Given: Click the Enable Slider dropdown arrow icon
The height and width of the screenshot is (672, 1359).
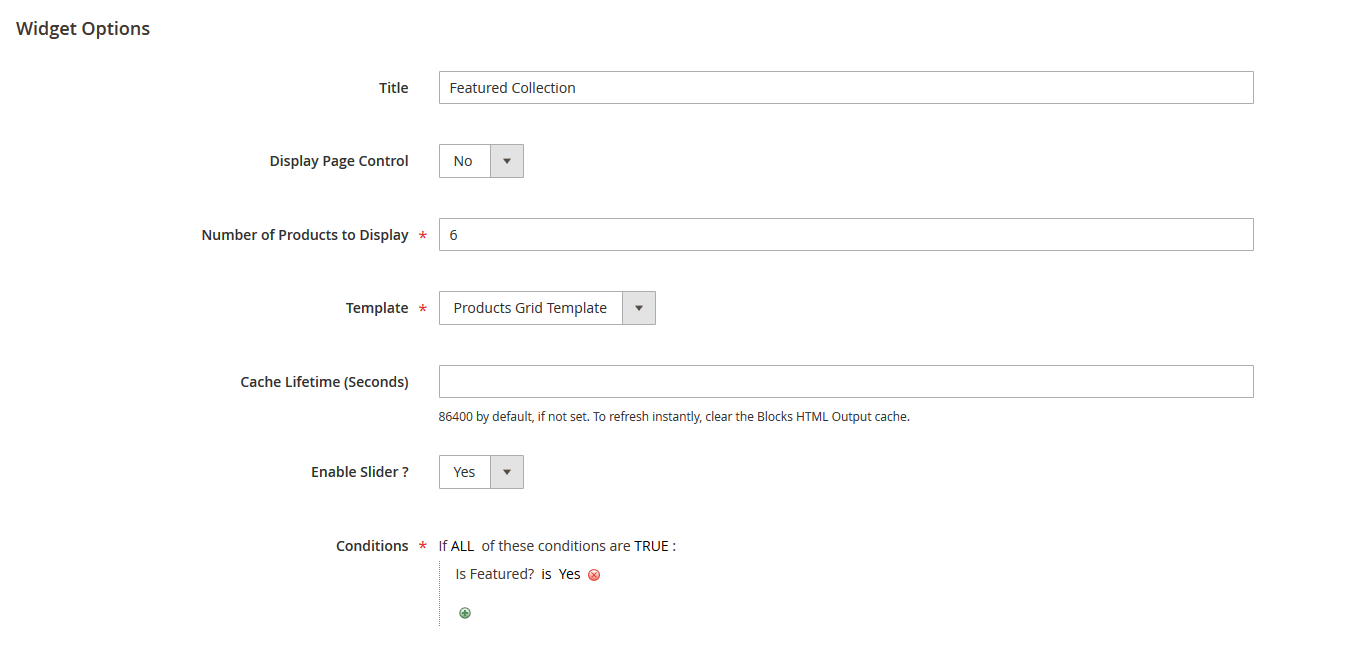Looking at the screenshot, I should pyautogui.click(x=507, y=471).
